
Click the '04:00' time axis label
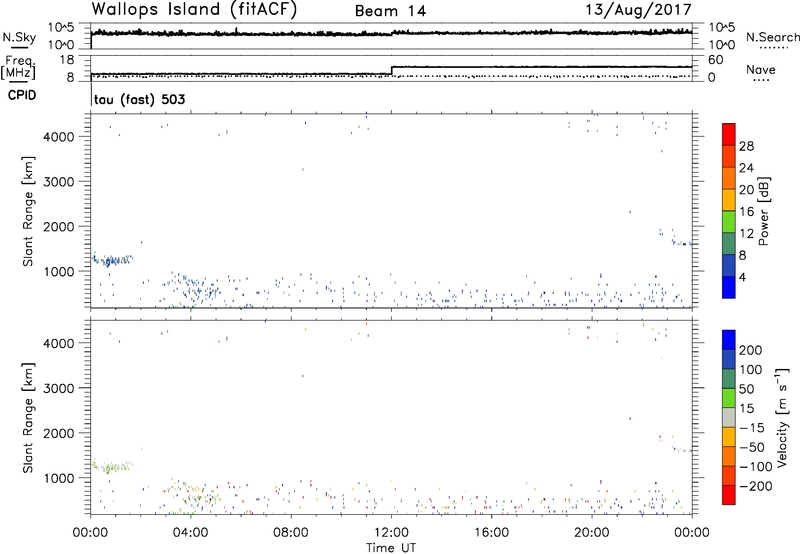click(190, 533)
